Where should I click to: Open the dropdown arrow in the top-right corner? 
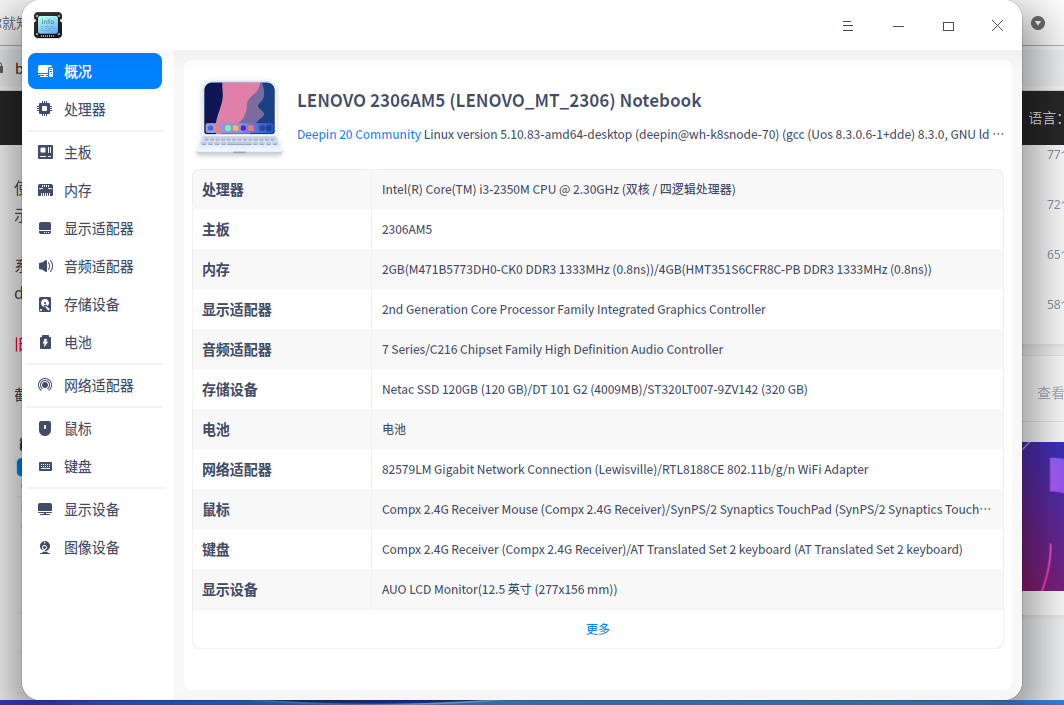[1038, 21]
